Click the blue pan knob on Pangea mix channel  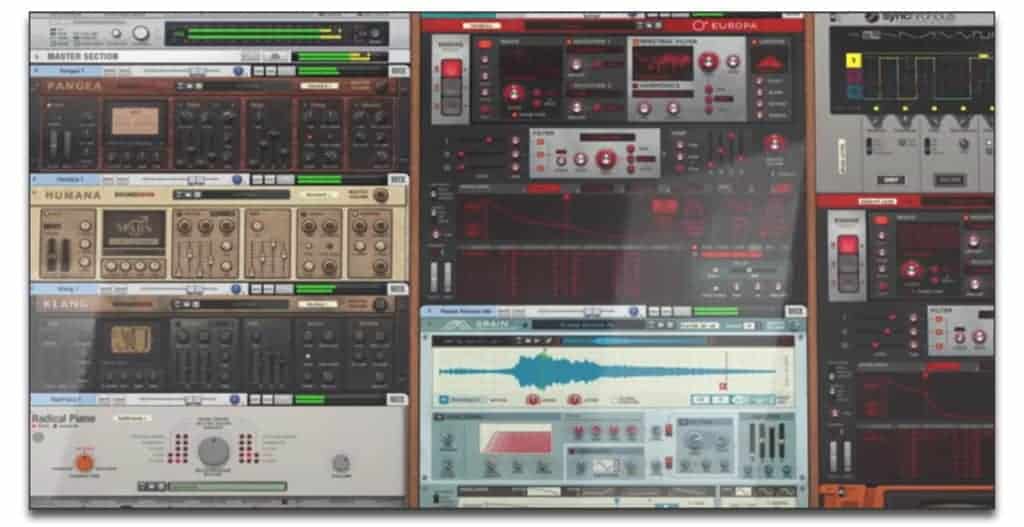click(x=237, y=71)
